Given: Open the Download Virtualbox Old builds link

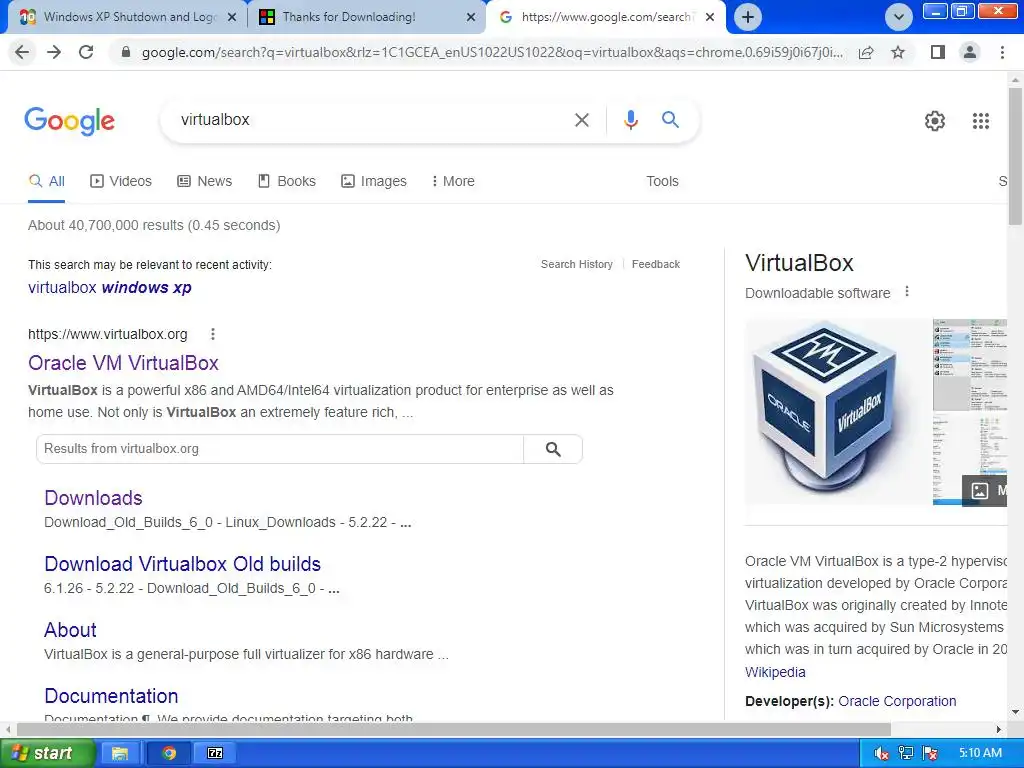Looking at the screenshot, I should 182,564.
